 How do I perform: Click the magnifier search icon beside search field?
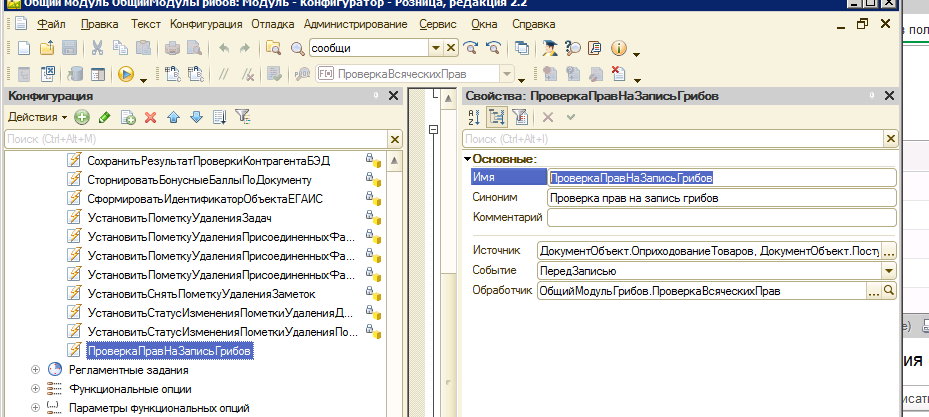point(297,48)
